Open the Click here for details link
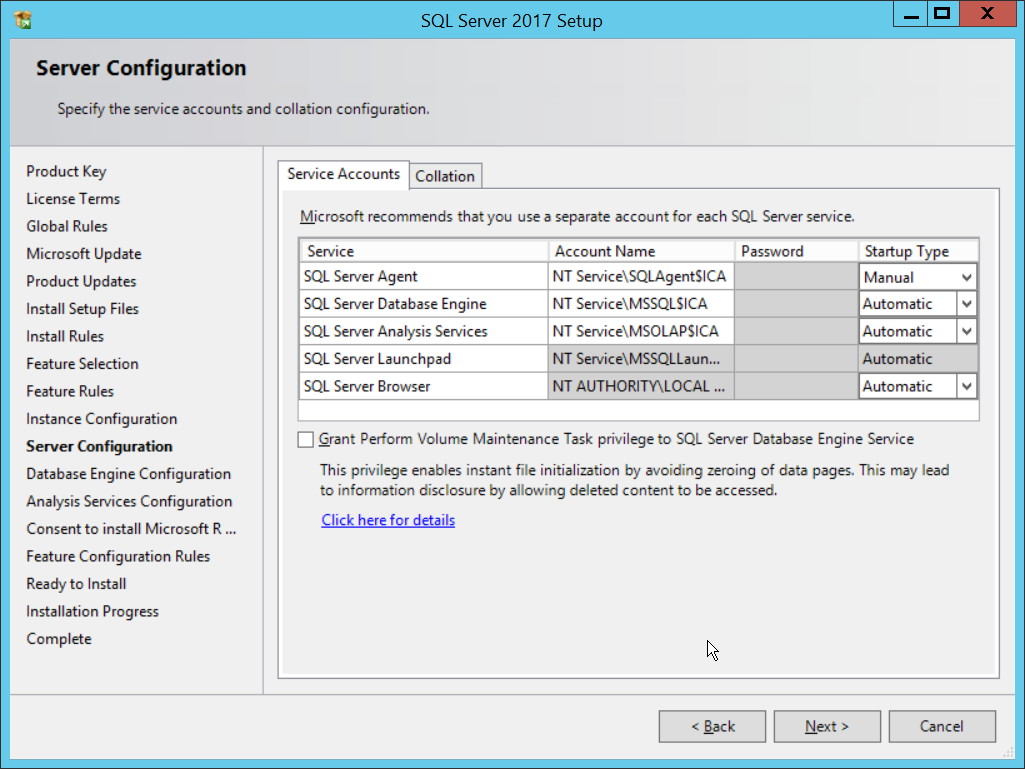This screenshot has height=769, width=1025. click(388, 520)
